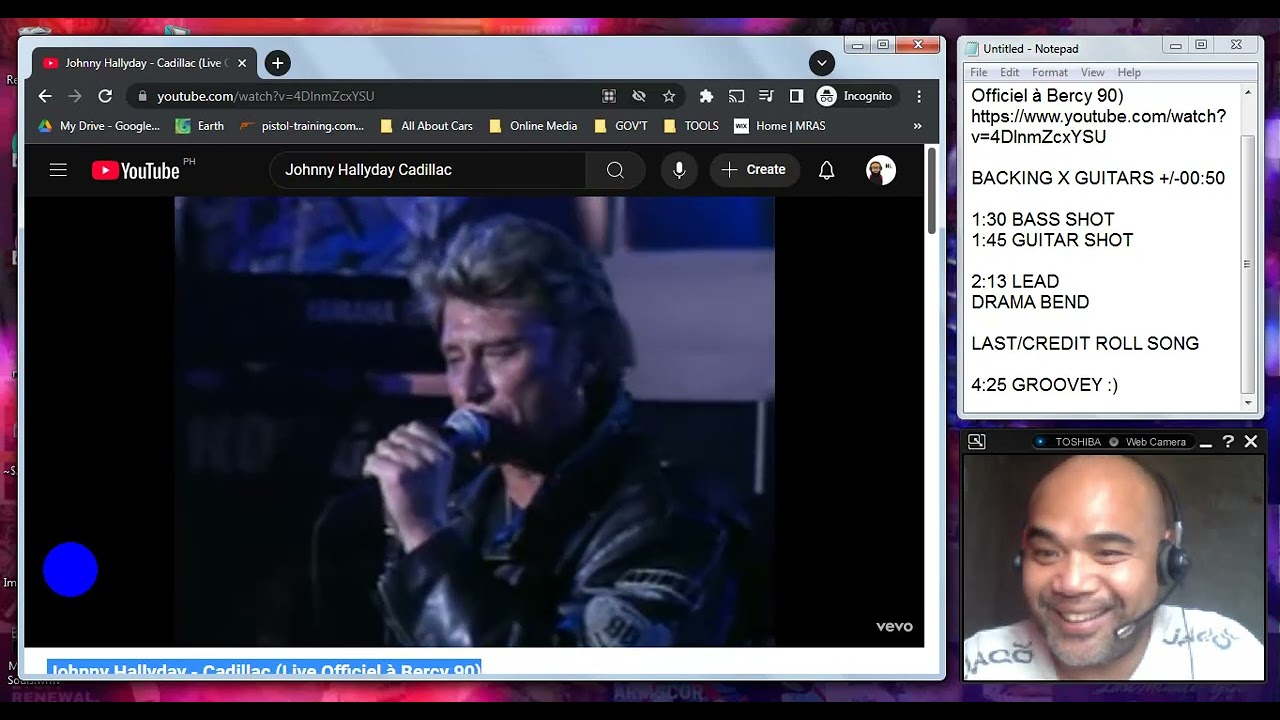Expand the All About Cars bookmark folder
The width and height of the screenshot is (1280, 720).
pyautogui.click(x=426, y=126)
